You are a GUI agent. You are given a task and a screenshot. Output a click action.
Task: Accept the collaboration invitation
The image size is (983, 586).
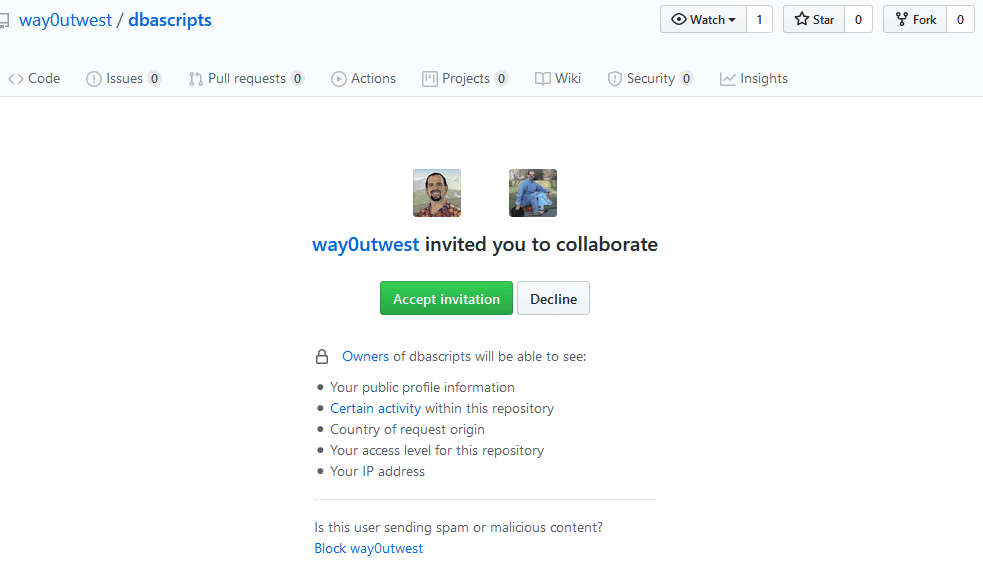coord(446,298)
